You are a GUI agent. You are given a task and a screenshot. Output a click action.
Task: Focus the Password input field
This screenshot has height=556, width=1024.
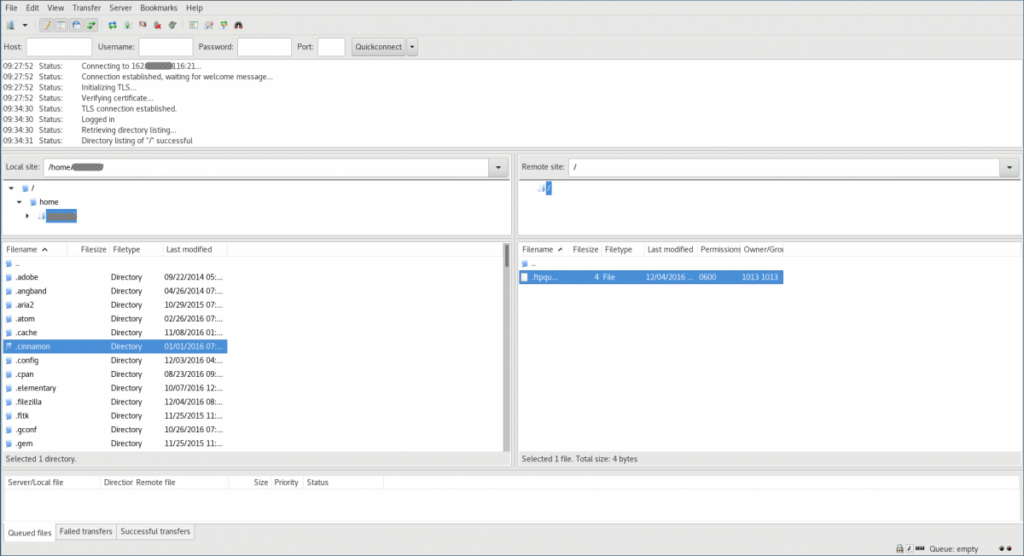264,47
